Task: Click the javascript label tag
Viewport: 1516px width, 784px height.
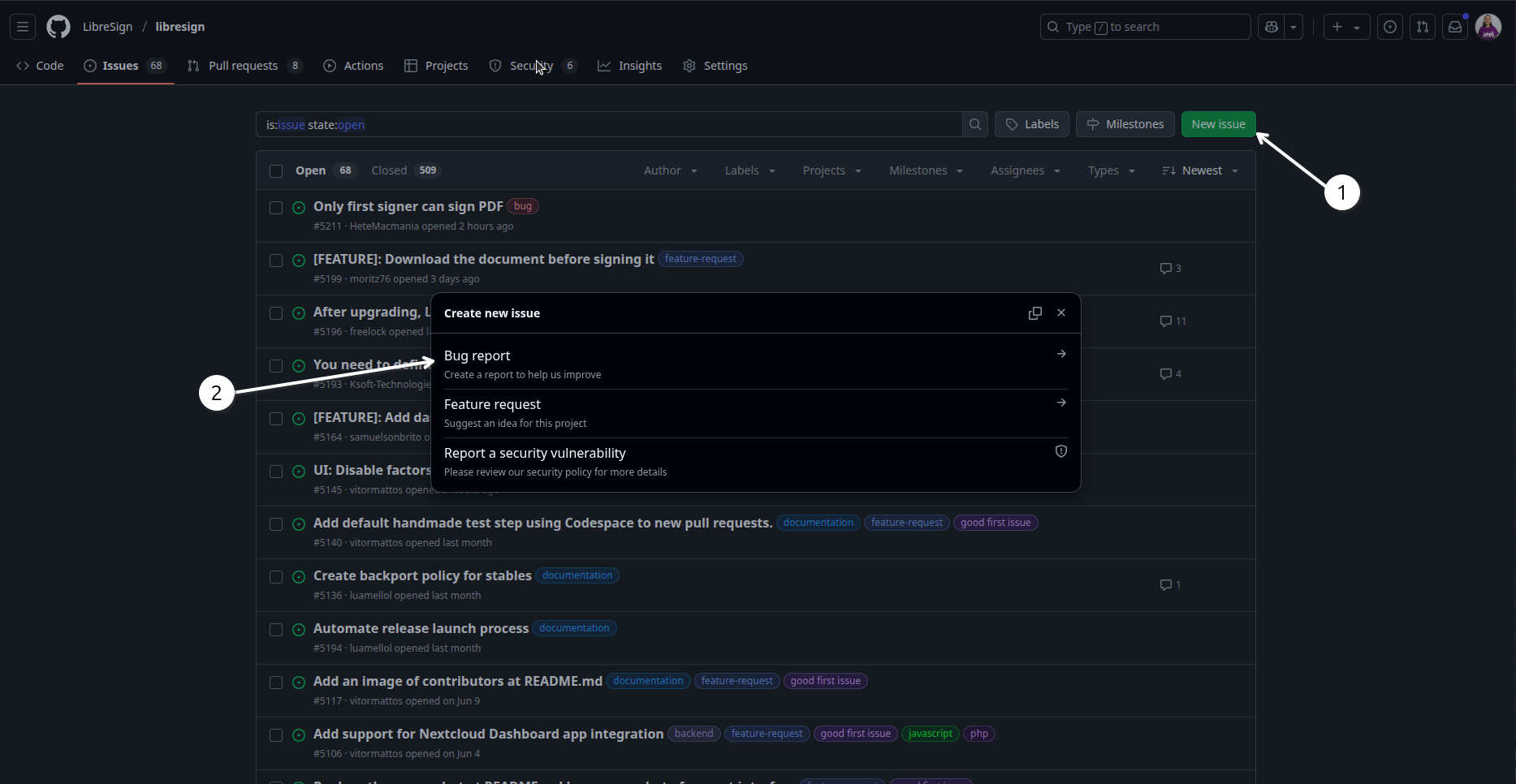Action: pyautogui.click(x=931, y=734)
